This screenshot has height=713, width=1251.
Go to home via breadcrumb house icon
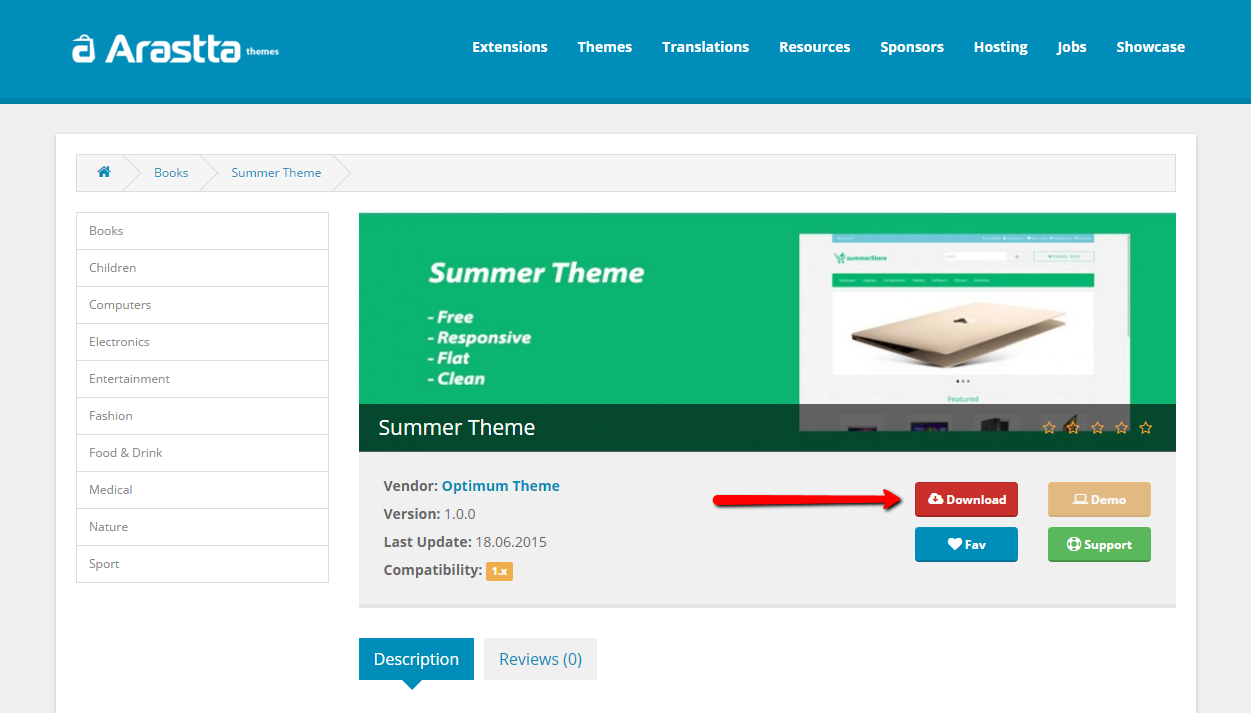[x=104, y=172]
